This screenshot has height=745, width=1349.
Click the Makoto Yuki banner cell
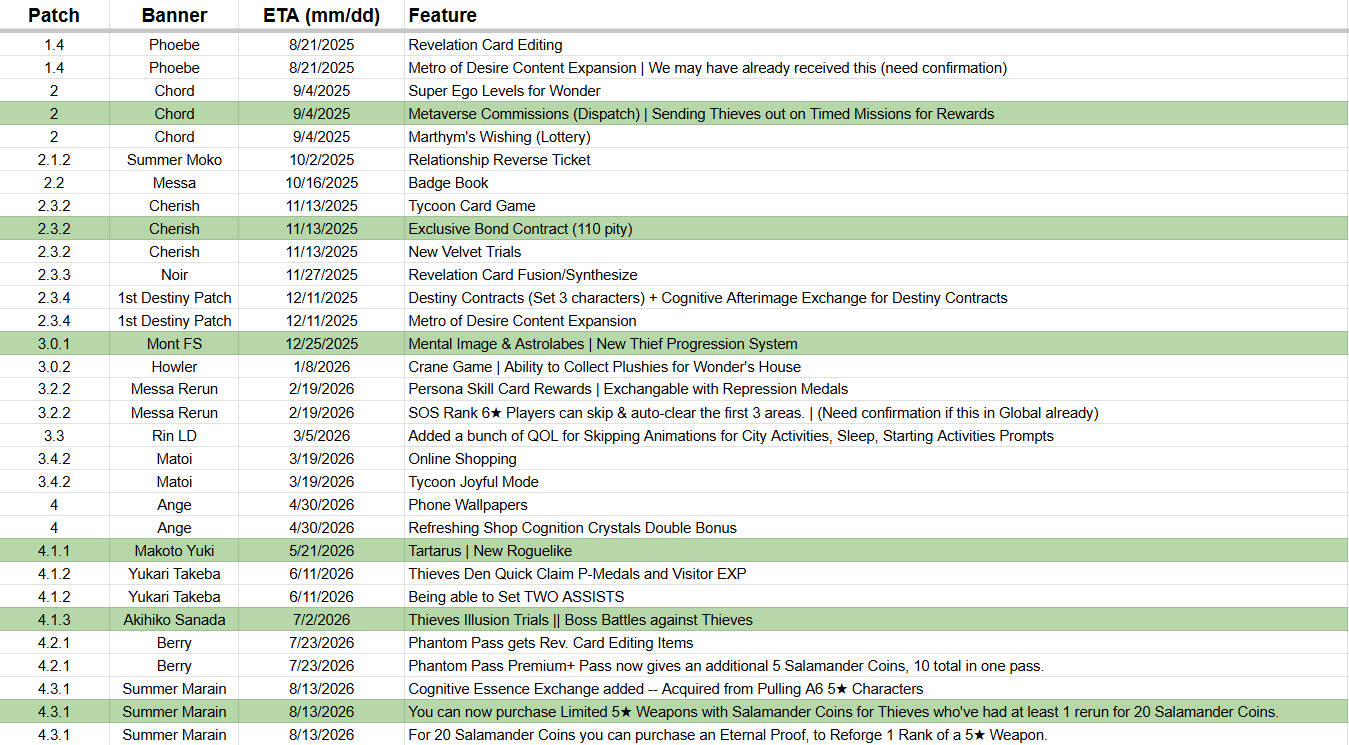point(174,551)
